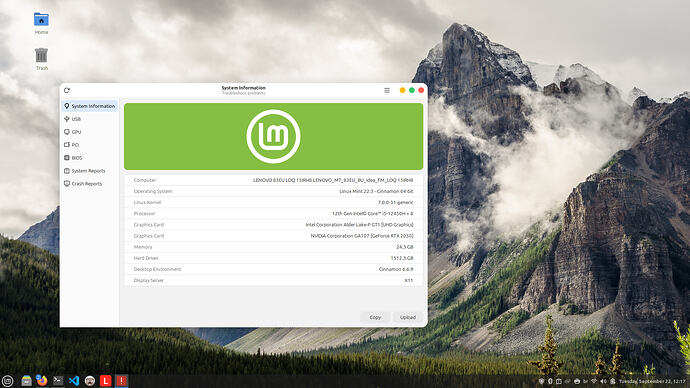
Task: Open System Reports in the sidebar
Action: [89, 171]
